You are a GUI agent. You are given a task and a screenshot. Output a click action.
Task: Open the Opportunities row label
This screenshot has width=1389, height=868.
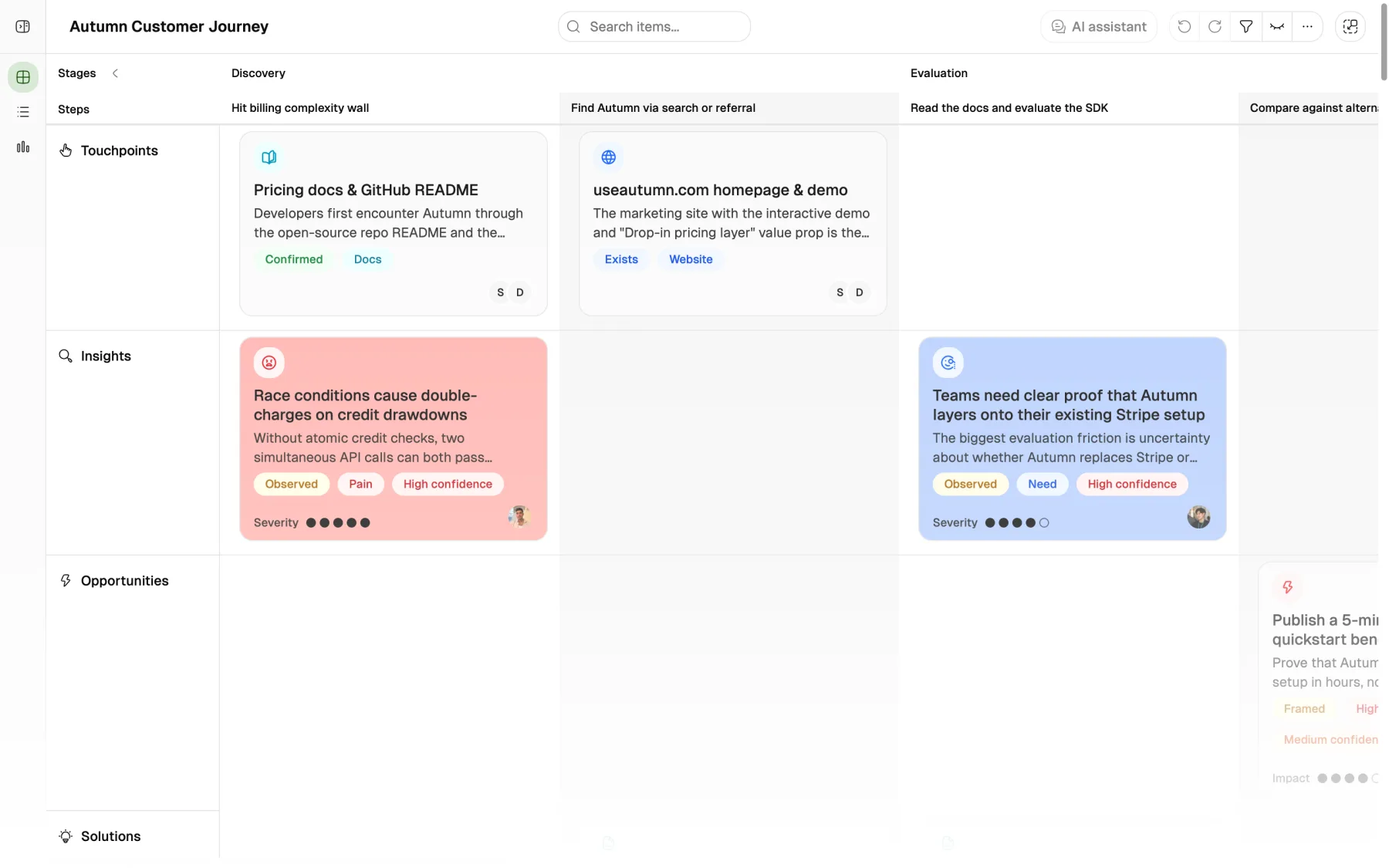[x=124, y=580]
